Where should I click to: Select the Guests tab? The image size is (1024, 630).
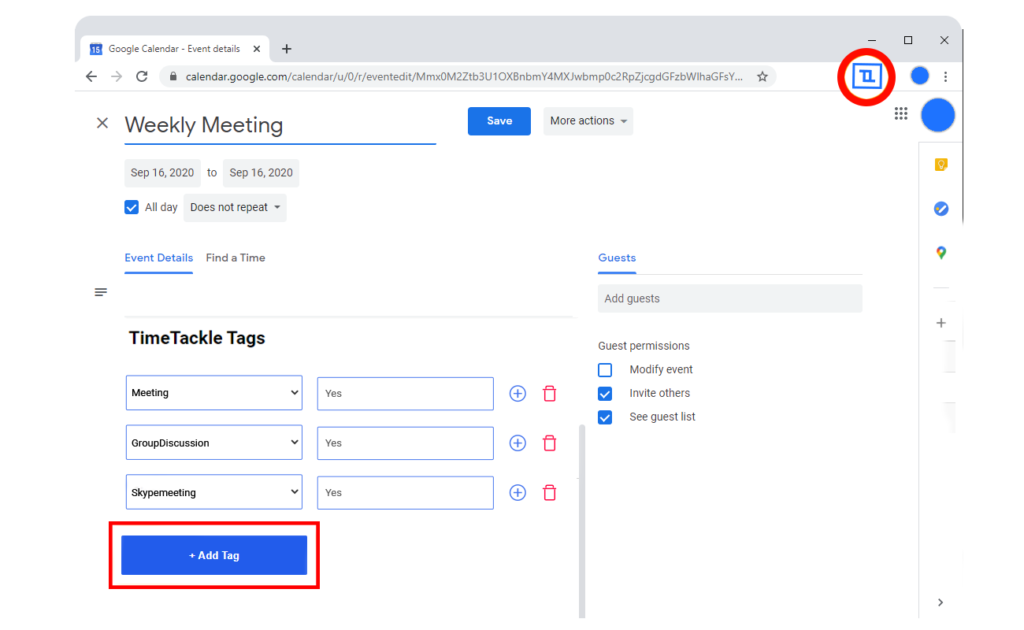(616, 257)
